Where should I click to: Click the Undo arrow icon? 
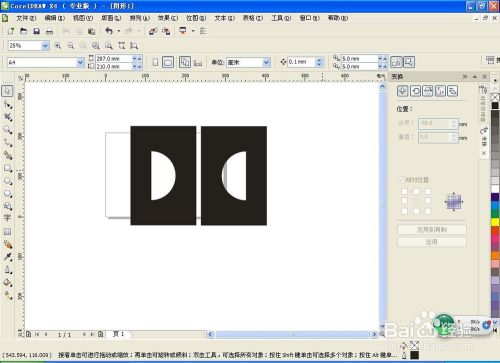pyautogui.click(x=109, y=31)
